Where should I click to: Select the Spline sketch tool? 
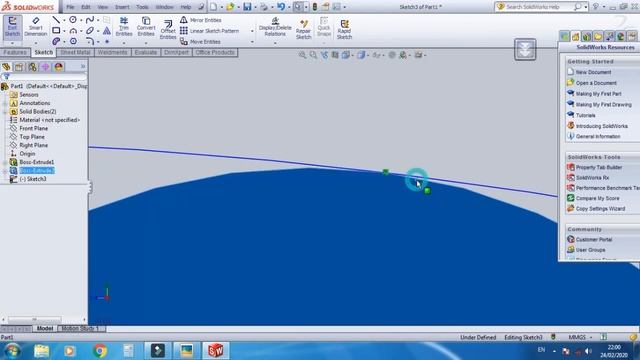[x=89, y=20]
